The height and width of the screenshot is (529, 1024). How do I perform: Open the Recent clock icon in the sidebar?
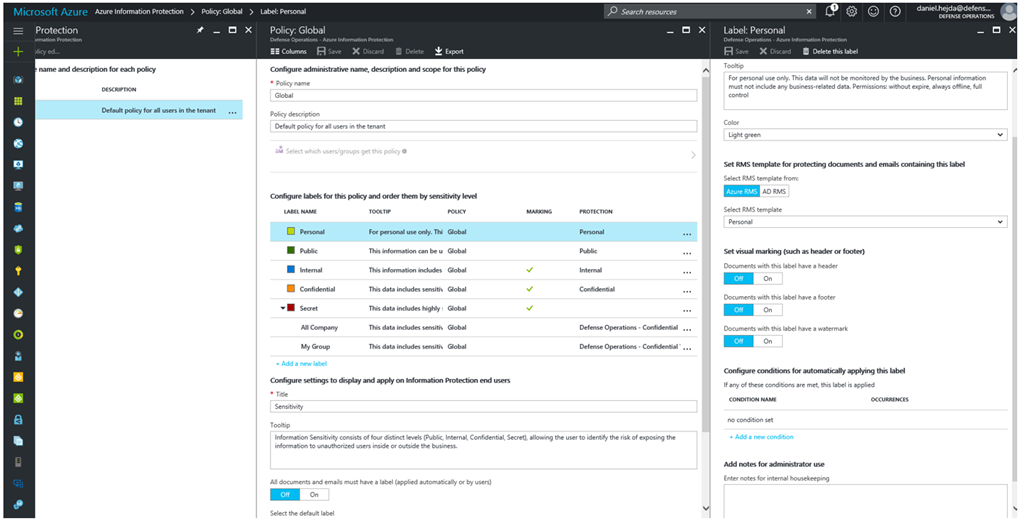[x=18, y=122]
